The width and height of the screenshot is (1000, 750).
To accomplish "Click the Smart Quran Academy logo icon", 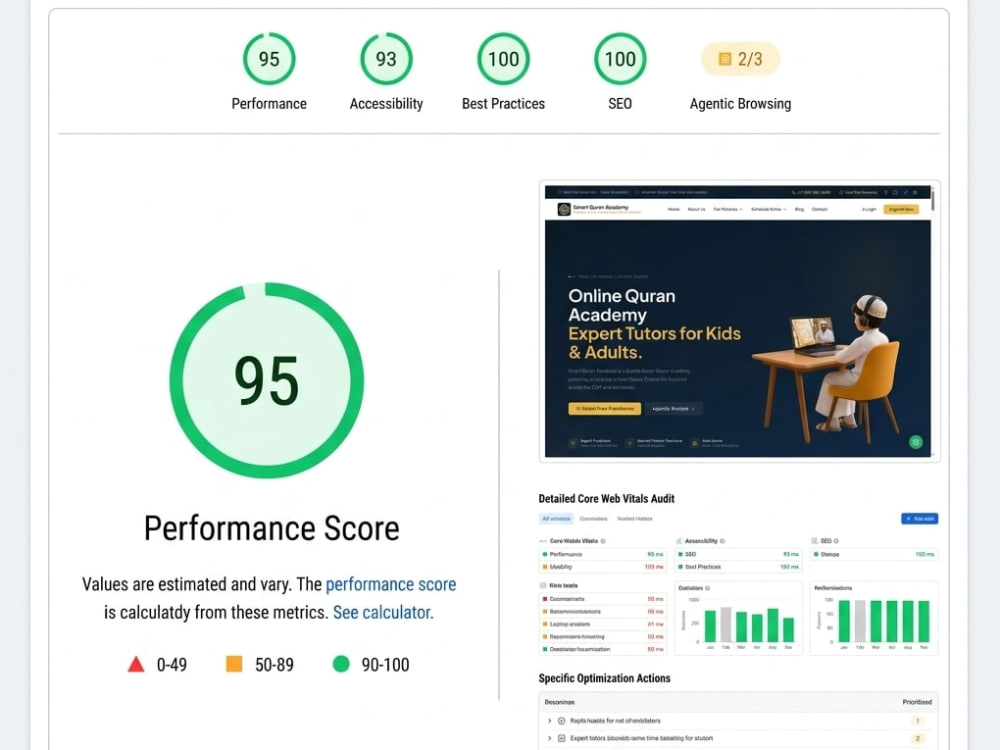I will tap(564, 209).
